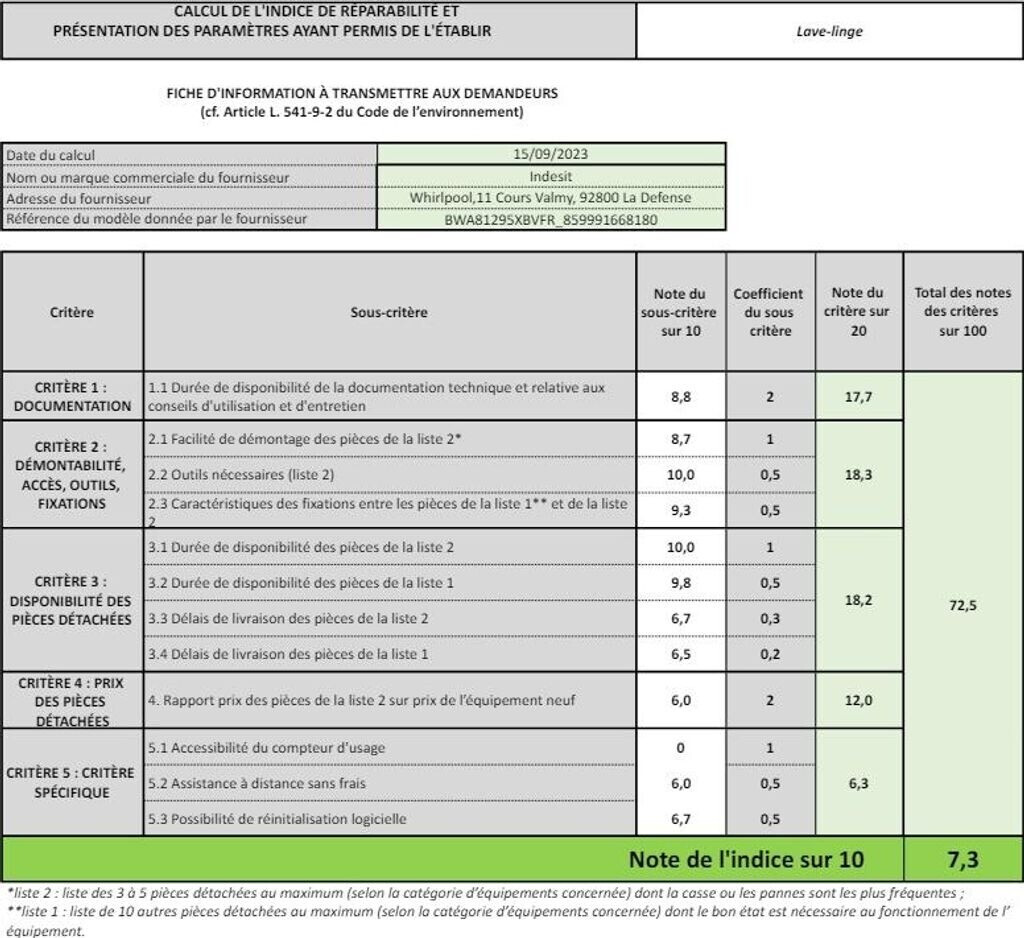Click the 9,3 score for fixation characteristics
Screen dimensions: 1024x938
pos(680,510)
